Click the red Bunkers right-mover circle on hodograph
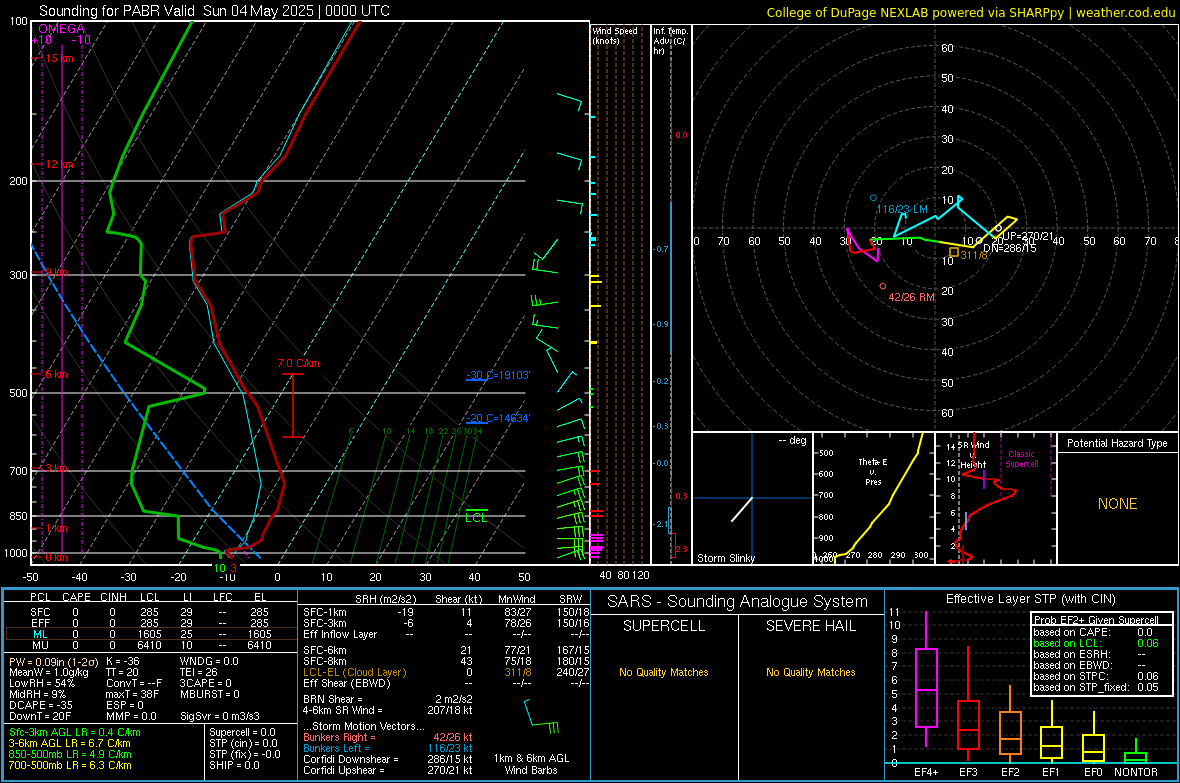 click(883, 286)
